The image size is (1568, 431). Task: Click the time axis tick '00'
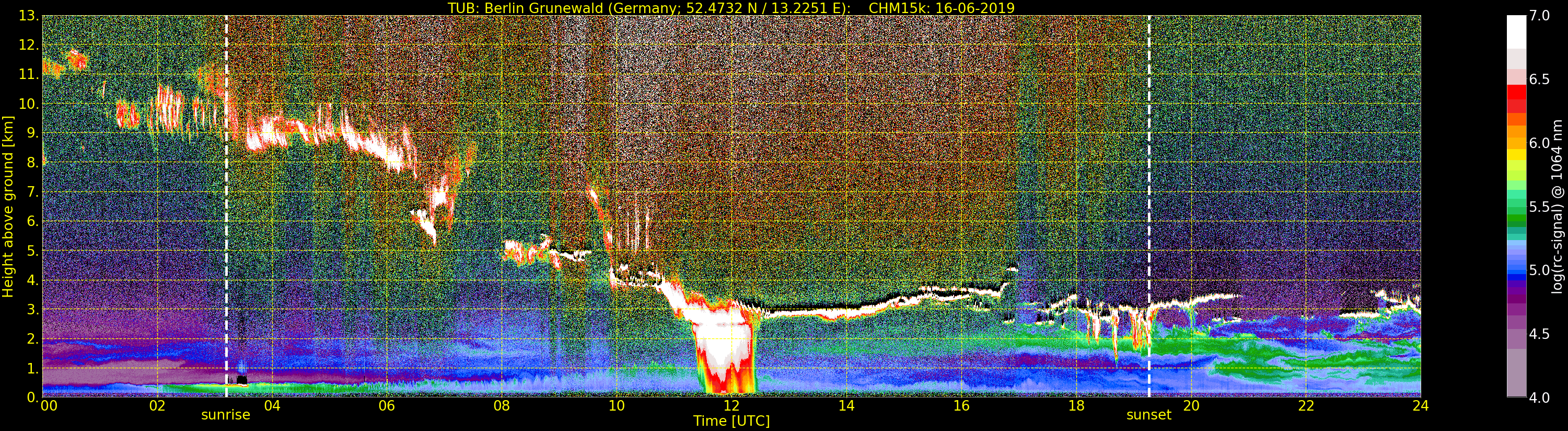point(49,406)
